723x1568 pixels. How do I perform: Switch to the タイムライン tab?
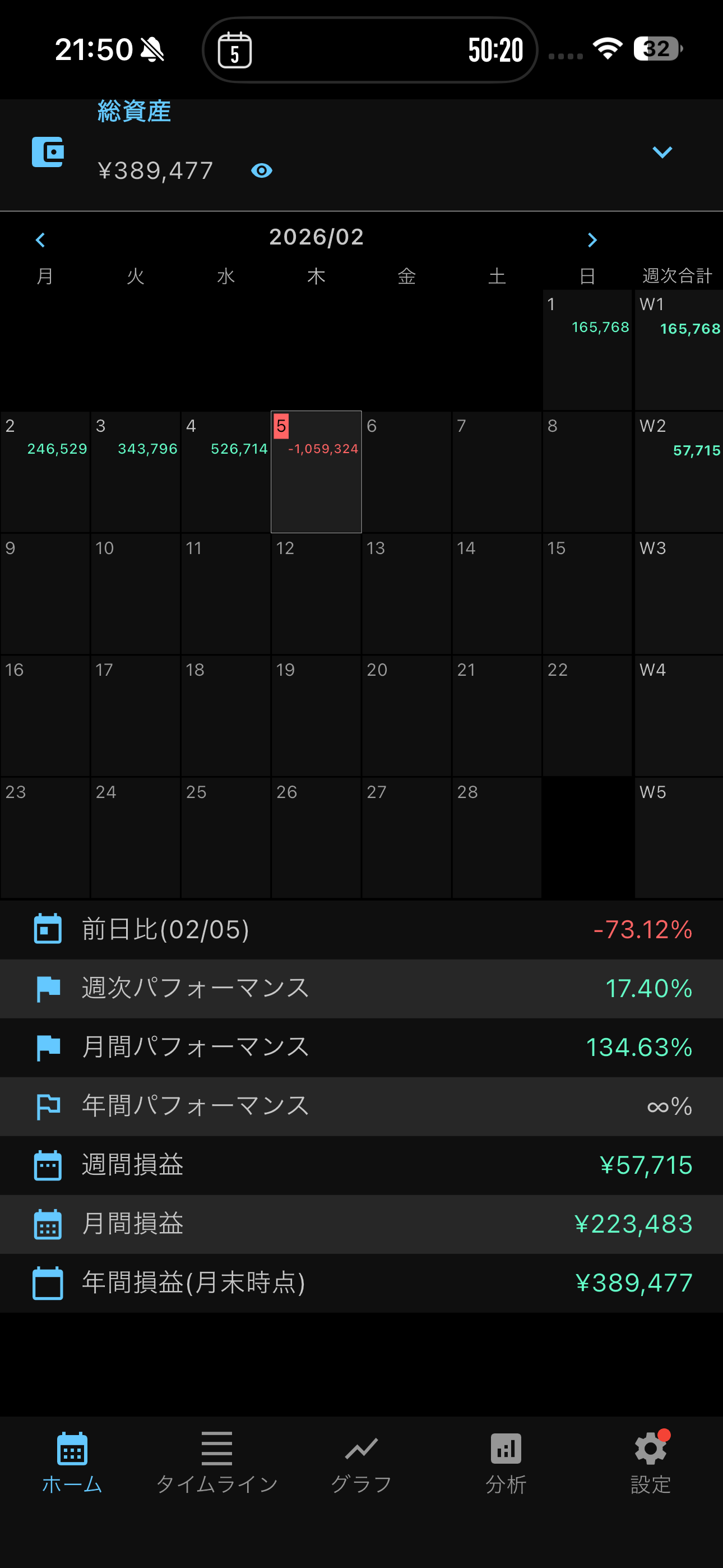tap(217, 1461)
